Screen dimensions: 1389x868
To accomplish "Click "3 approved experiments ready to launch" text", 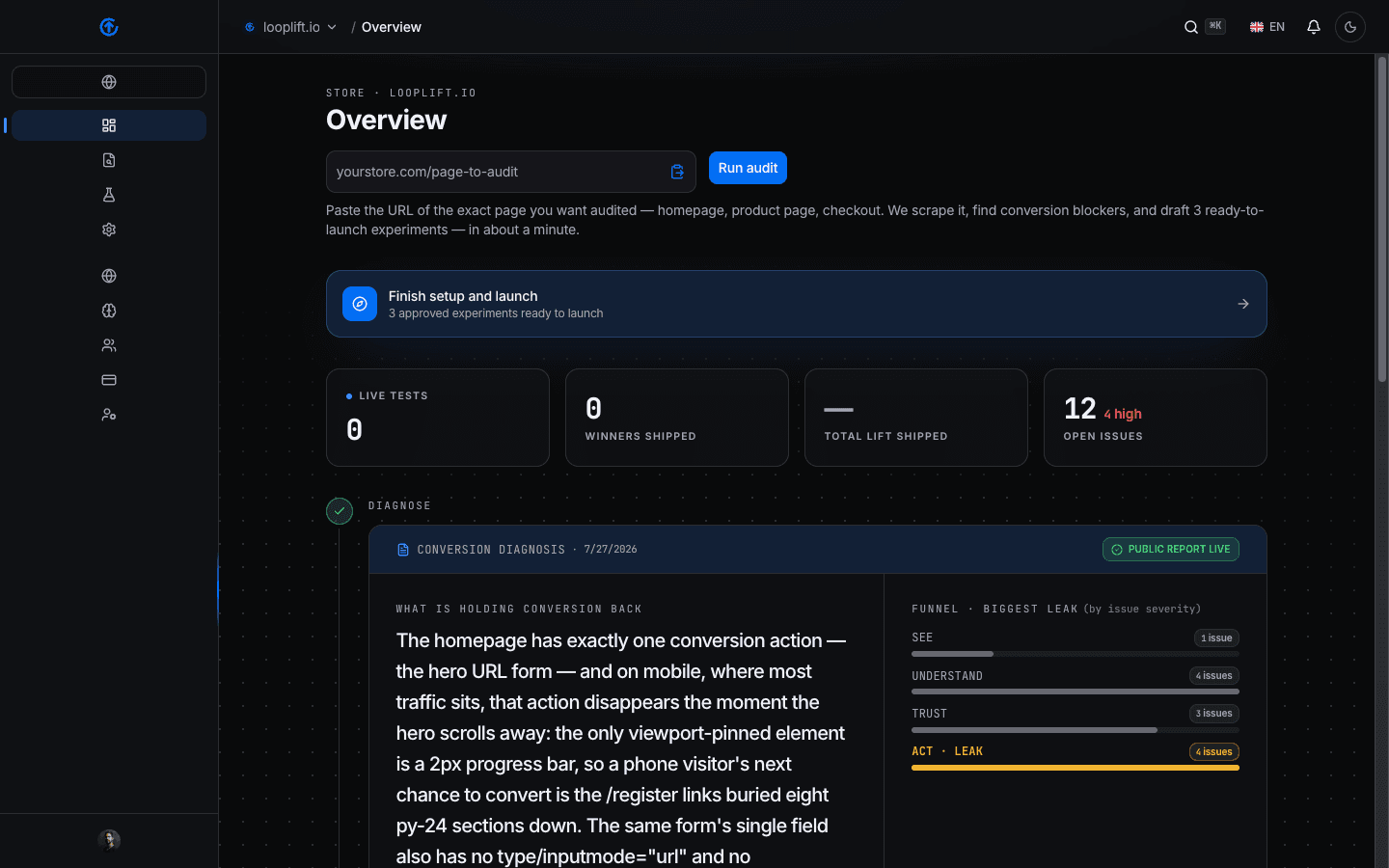I will pos(496,313).
